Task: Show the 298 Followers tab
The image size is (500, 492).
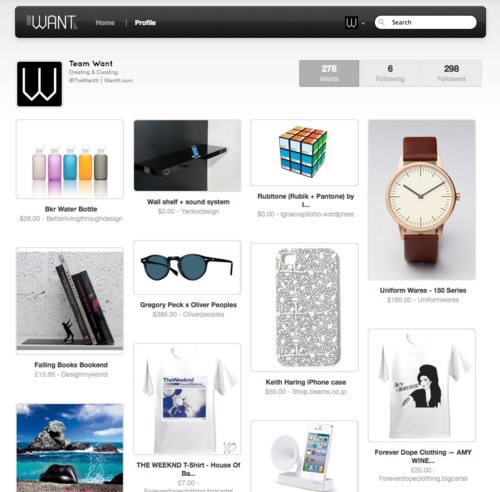Action: click(x=451, y=73)
